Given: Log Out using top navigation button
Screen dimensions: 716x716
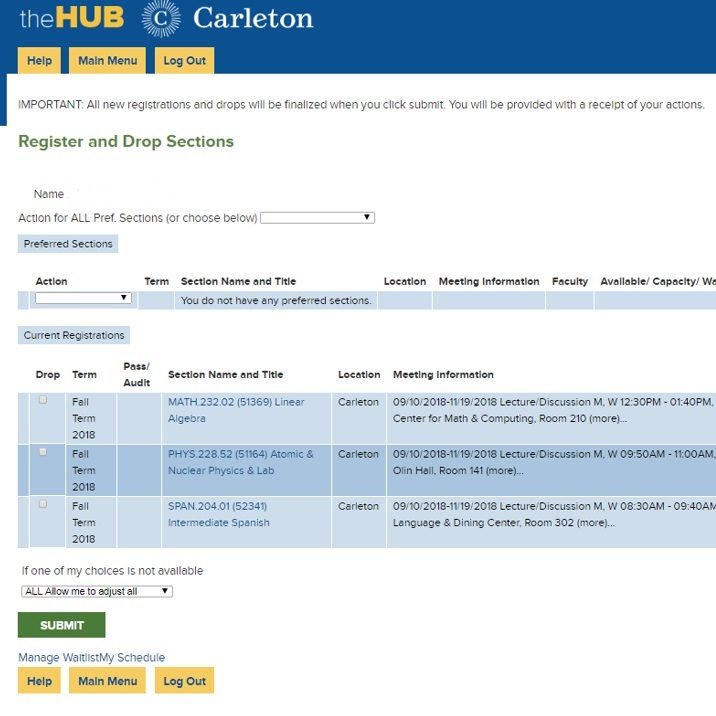Looking at the screenshot, I should click(x=184, y=60).
